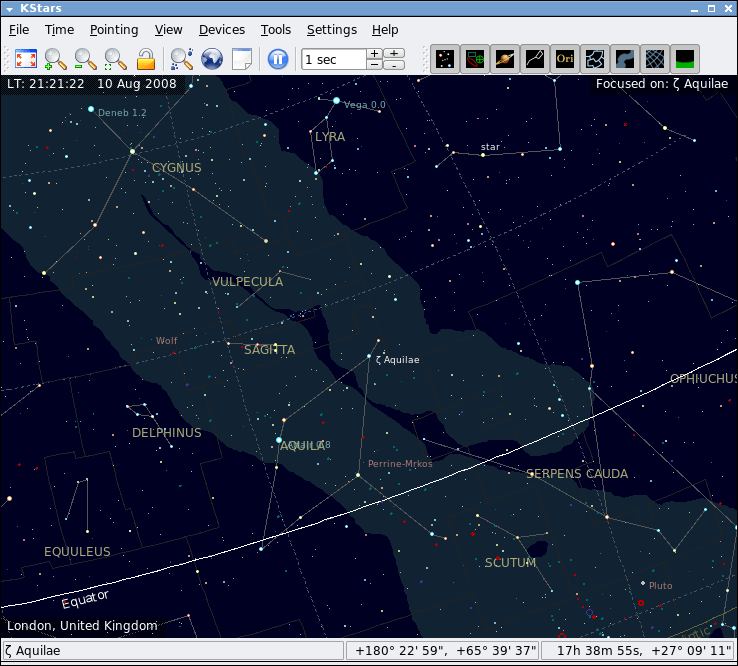This screenshot has height=666, width=738.
Task: Decrease time step with inner minus button
Action: (x=375, y=65)
